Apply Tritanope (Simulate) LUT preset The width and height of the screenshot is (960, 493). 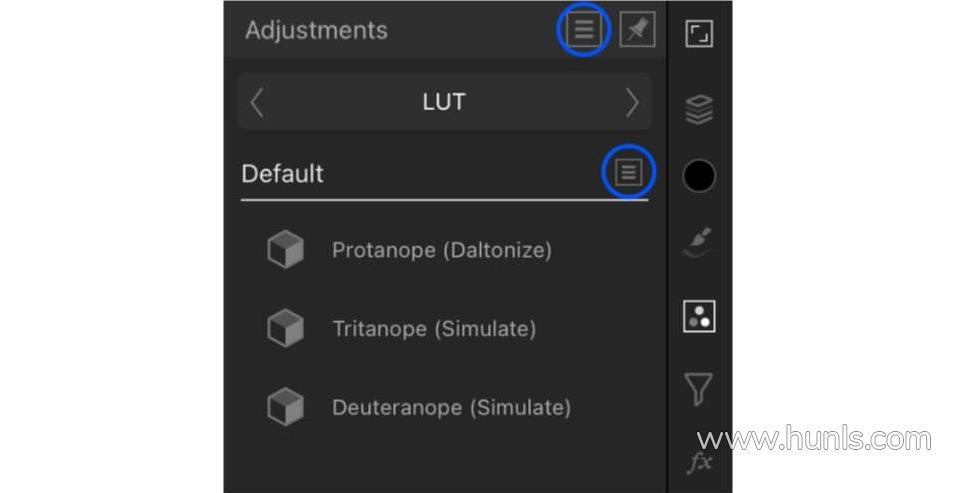coord(434,328)
